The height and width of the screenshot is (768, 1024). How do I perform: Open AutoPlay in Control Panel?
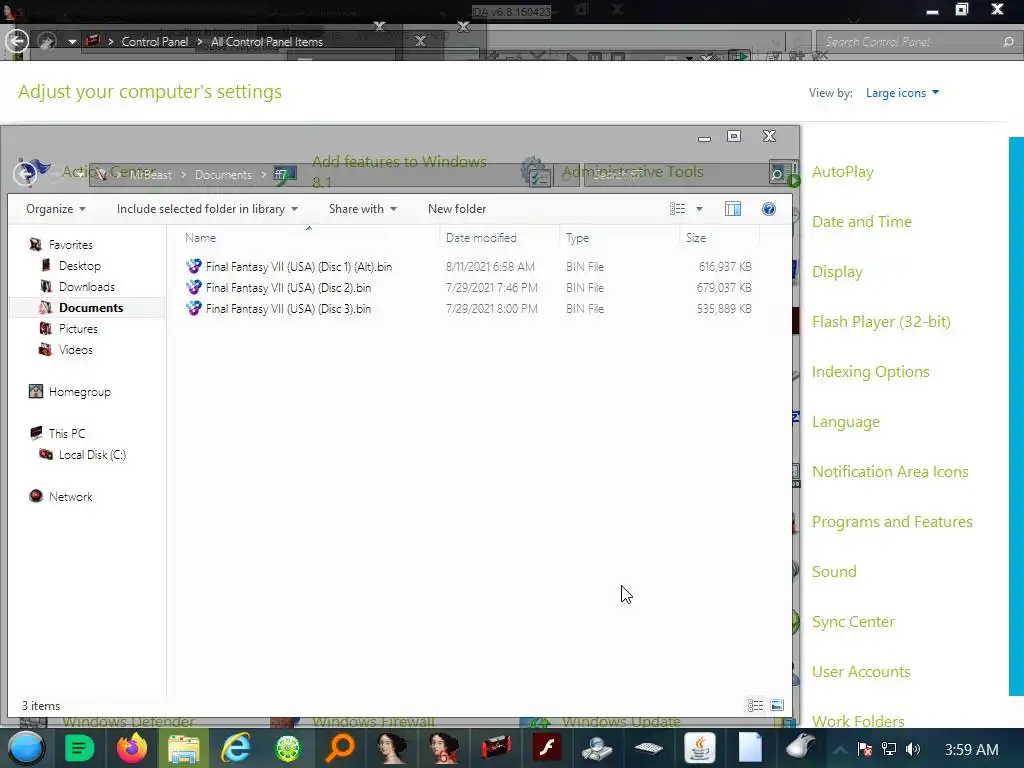[x=842, y=172]
